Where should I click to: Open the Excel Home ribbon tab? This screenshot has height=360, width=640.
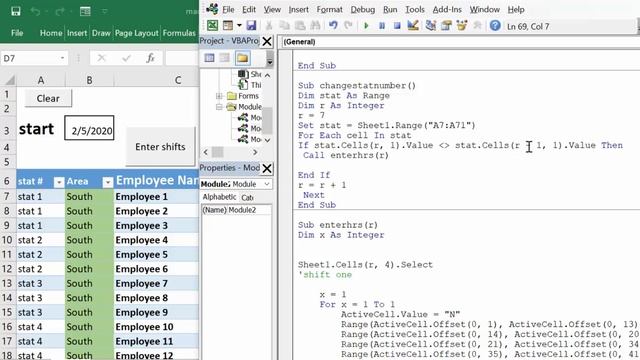click(51, 33)
